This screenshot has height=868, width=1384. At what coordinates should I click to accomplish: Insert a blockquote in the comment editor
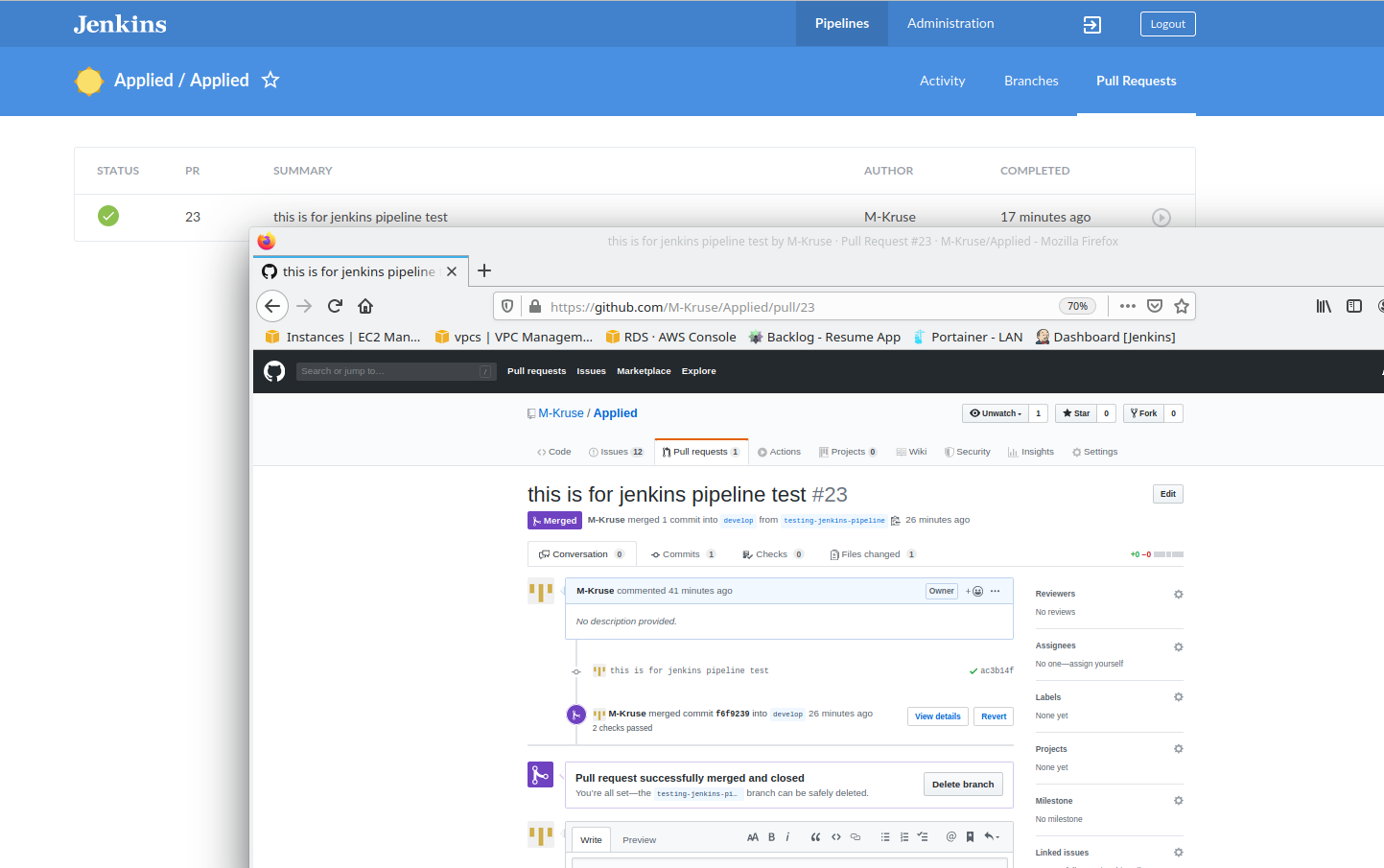815,836
